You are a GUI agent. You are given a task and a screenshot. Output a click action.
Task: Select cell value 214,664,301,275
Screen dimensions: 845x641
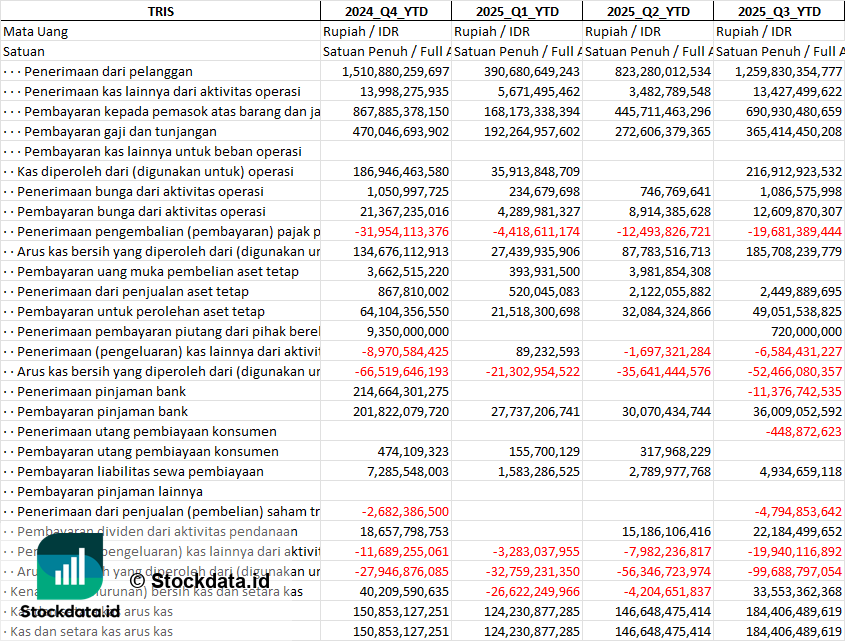[401, 390]
